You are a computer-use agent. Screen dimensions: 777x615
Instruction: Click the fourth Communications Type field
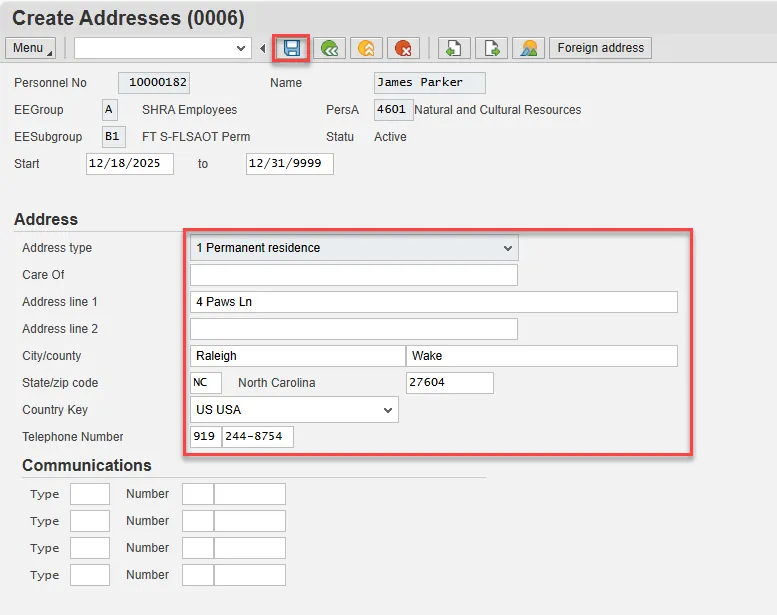90,575
